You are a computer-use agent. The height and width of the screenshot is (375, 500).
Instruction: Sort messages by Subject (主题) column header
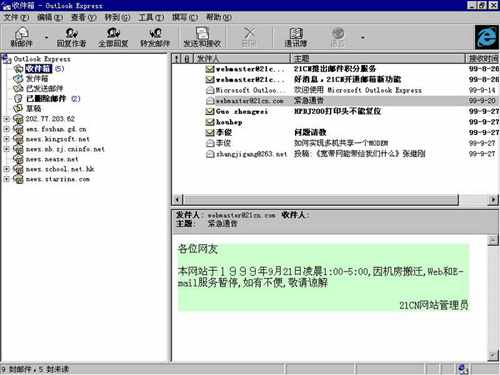click(x=378, y=59)
